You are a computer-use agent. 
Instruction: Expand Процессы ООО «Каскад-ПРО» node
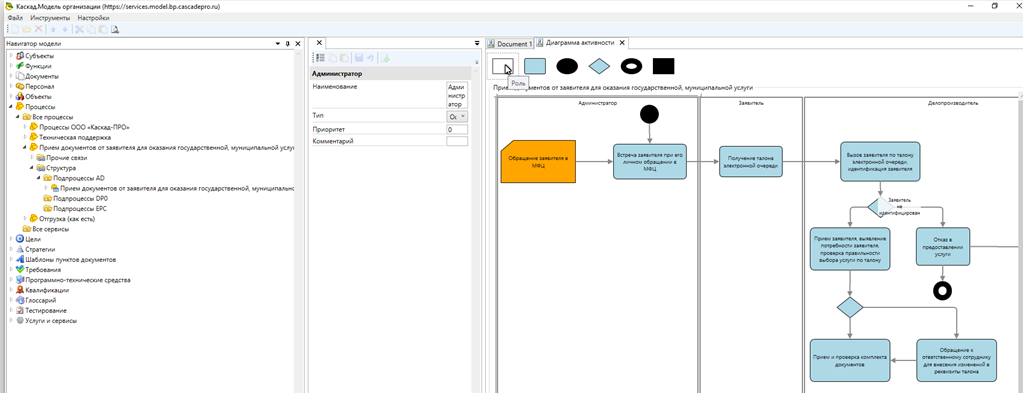point(26,127)
